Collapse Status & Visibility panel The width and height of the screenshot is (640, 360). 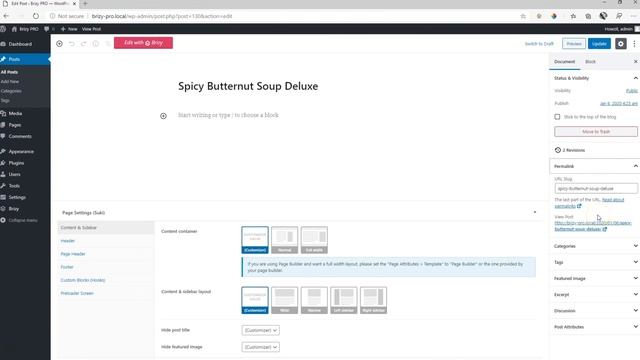(595, 78)
